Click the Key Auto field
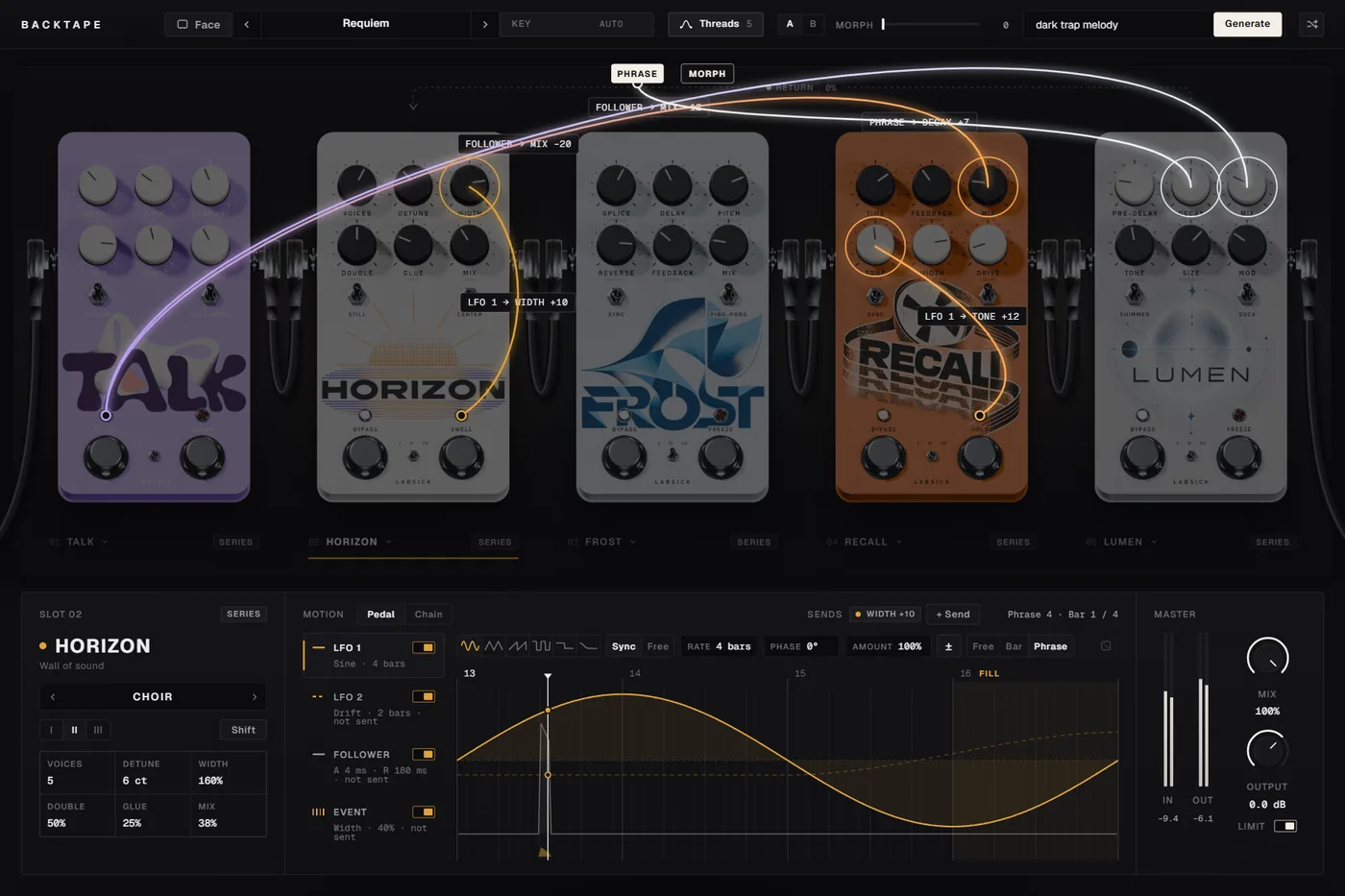This screenshot has height=896, width=1345. (x=576, y=24)
